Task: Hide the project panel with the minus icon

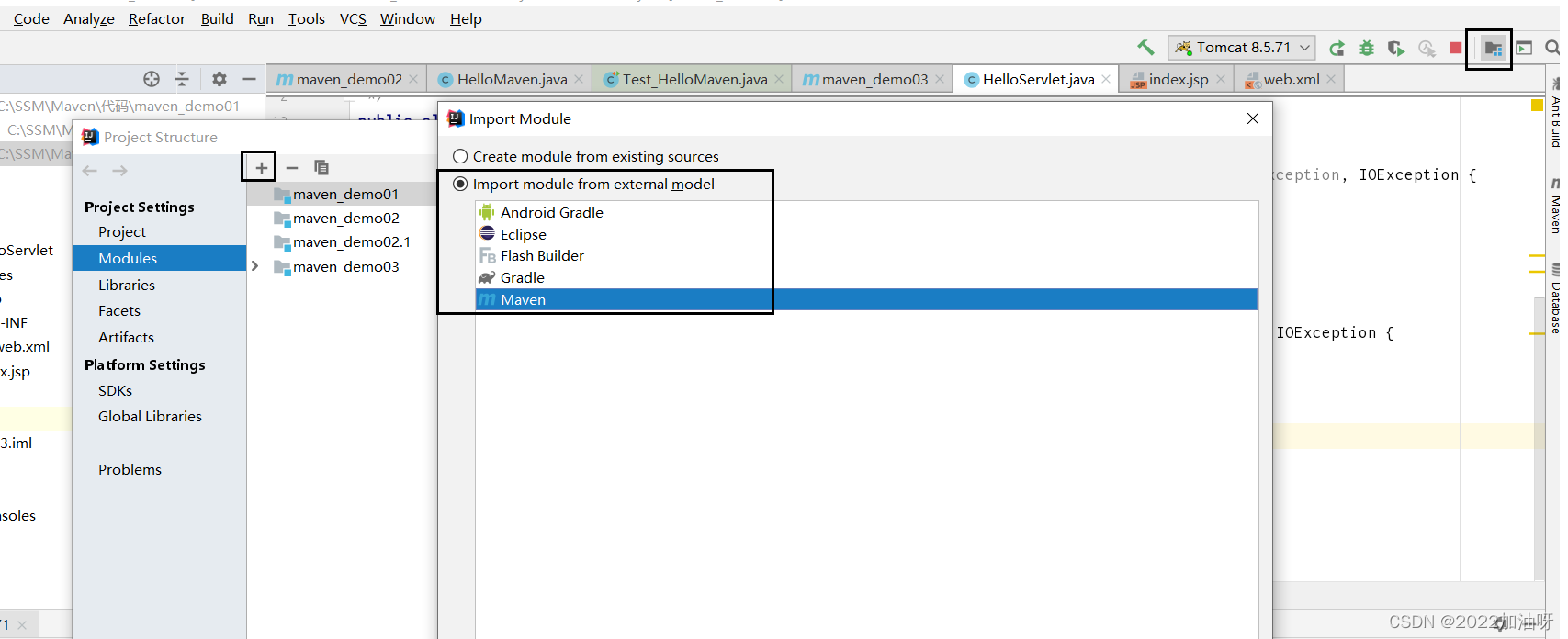Action: coord(248,79)
